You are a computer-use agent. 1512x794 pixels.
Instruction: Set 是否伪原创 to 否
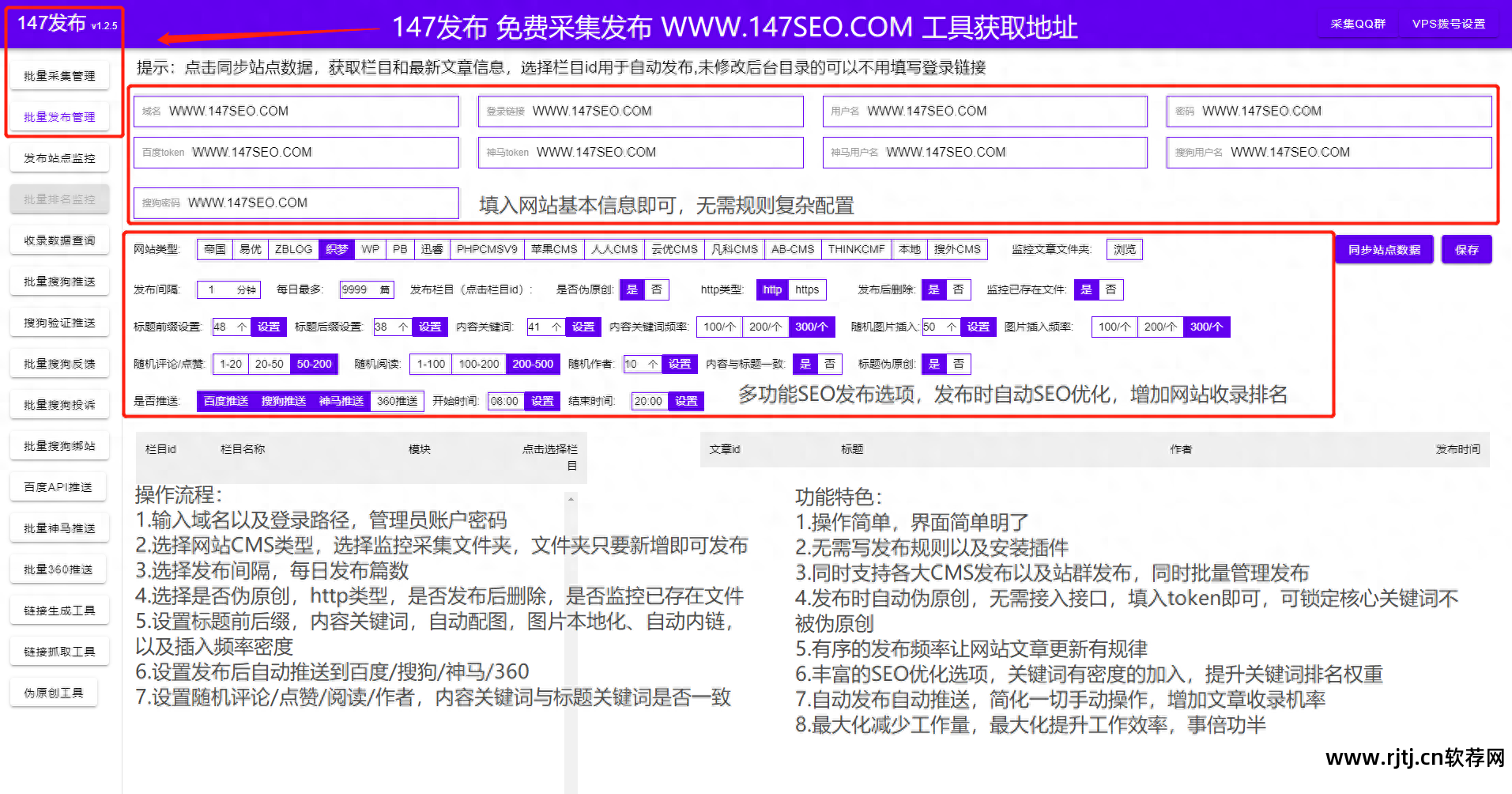click(658, 289)
